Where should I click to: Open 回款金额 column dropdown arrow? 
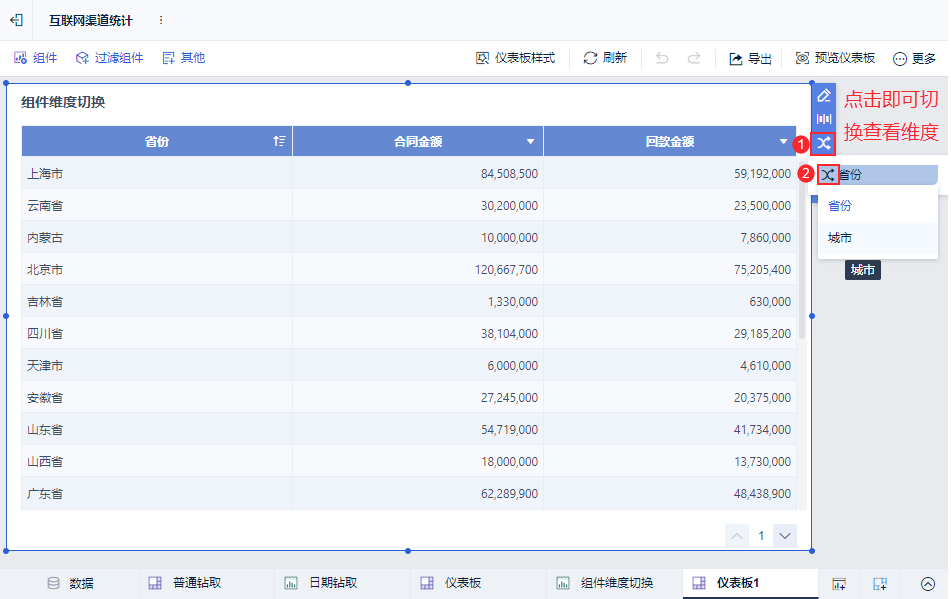point(784,142)
